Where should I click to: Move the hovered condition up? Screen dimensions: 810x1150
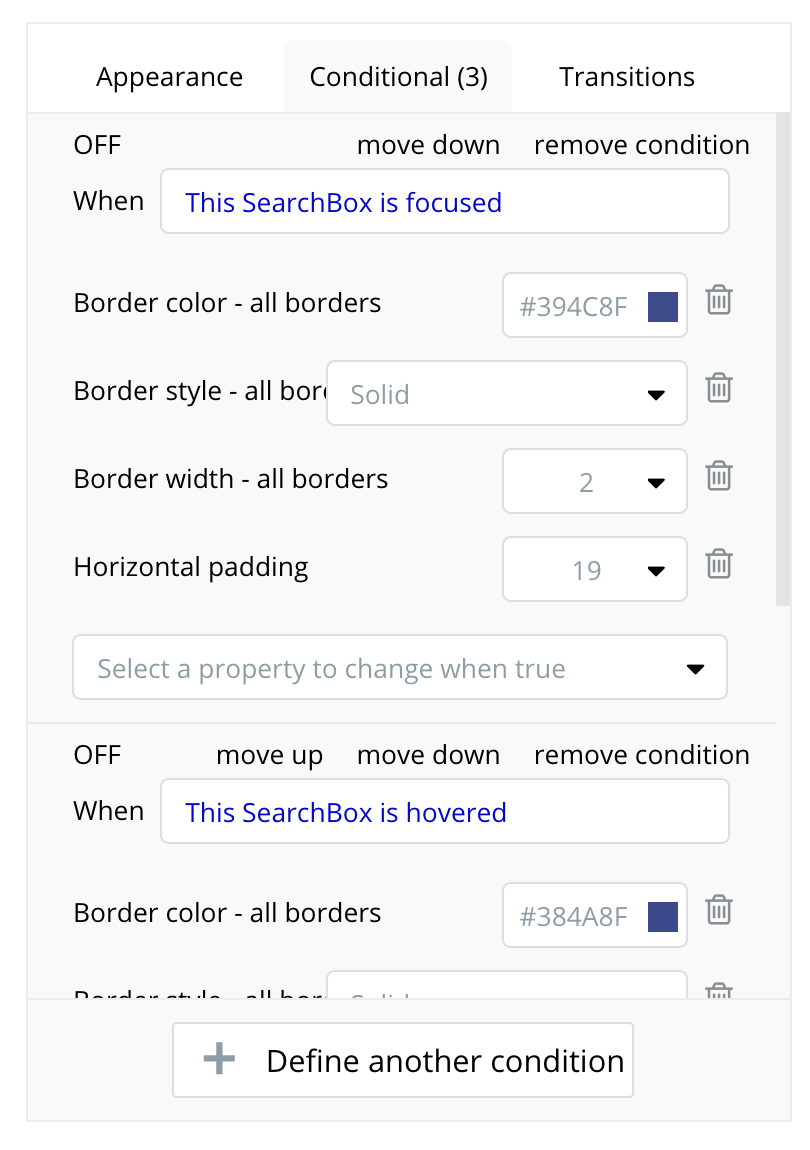269,756
